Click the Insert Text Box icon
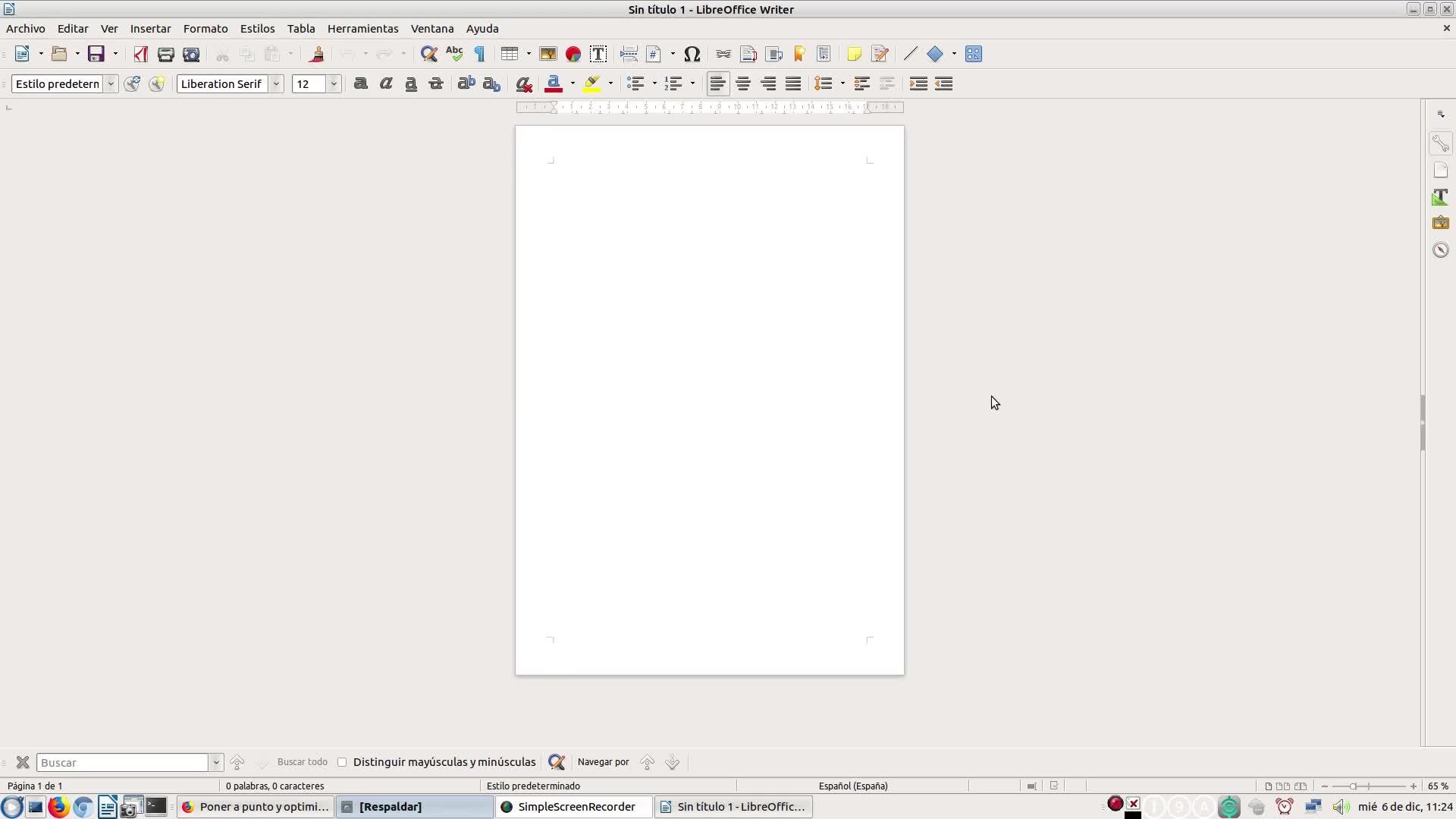Image resolution: width=1456 pixels, height=819 pixels. (x=598, y=54)
